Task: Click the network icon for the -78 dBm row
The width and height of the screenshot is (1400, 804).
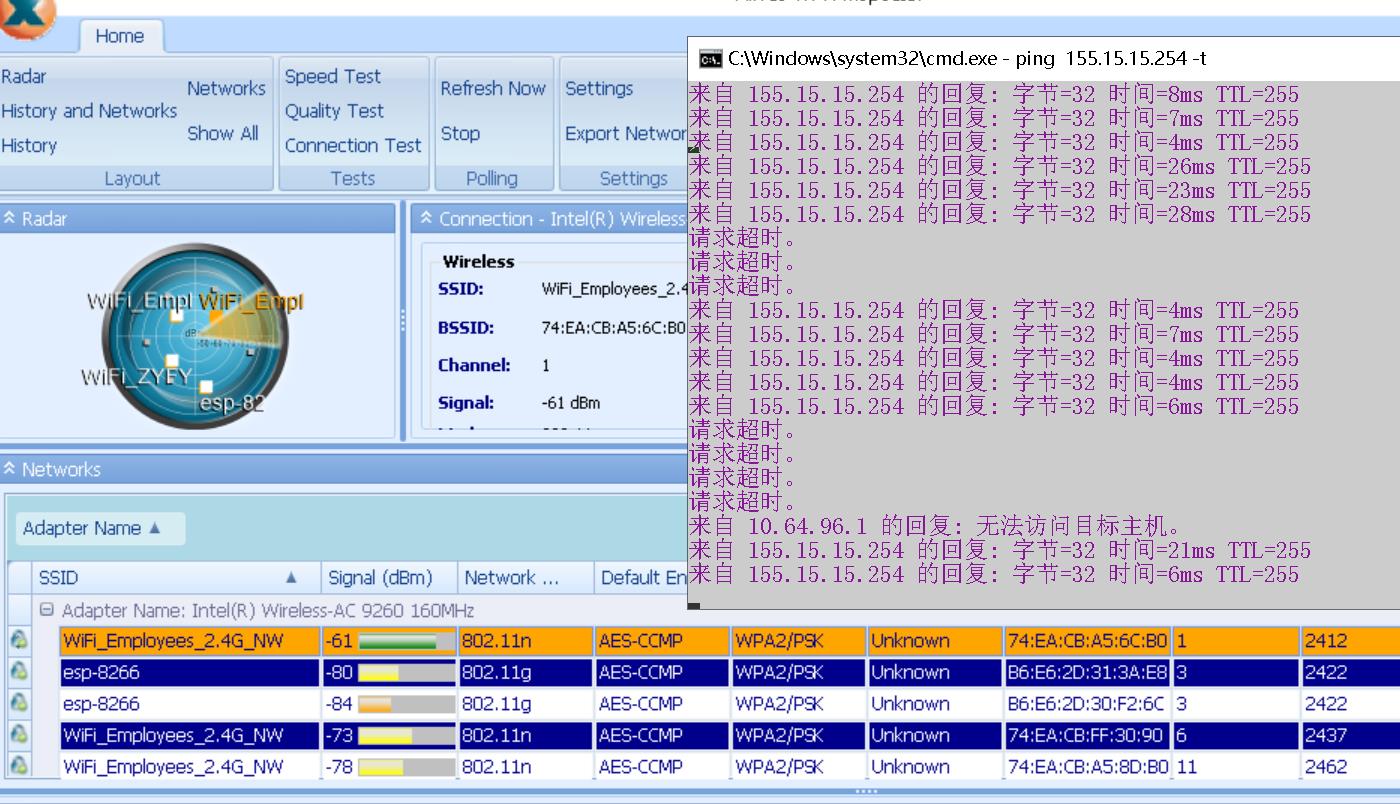Action: pyautogui.click(x=19, y=767)
